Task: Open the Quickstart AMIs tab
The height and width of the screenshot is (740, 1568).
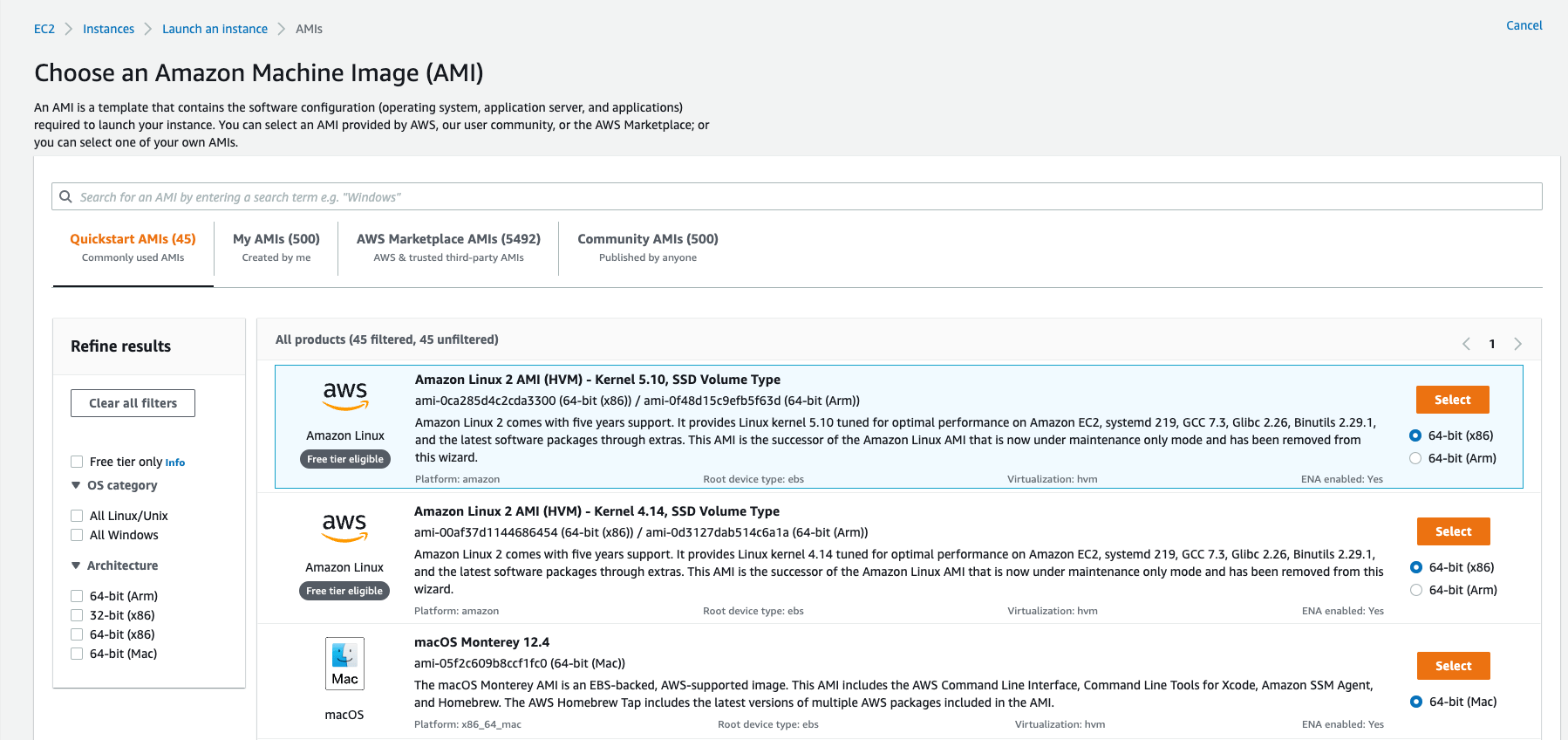Action: click(133, 247)
